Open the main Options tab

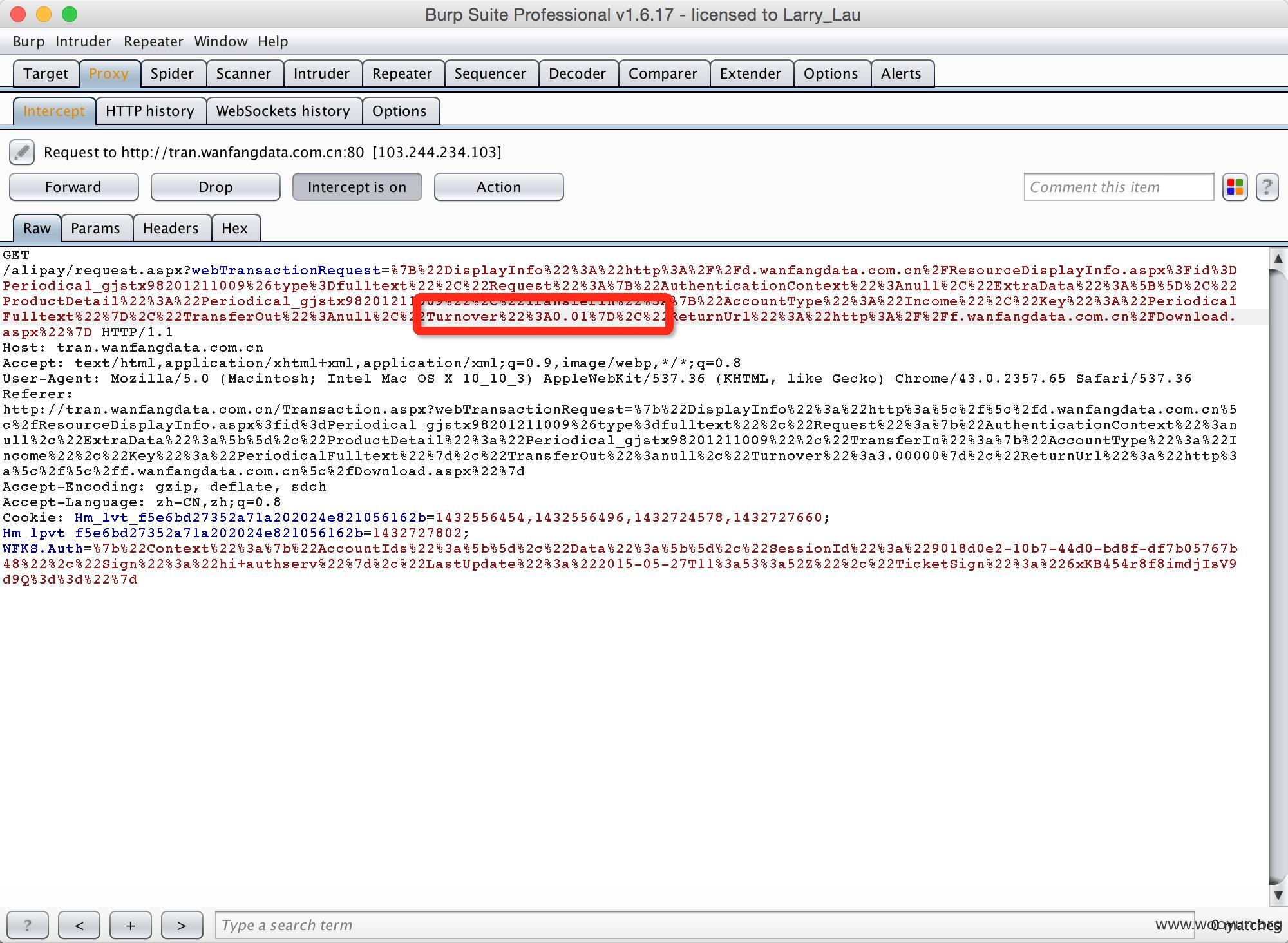click(x=831, y=73)
